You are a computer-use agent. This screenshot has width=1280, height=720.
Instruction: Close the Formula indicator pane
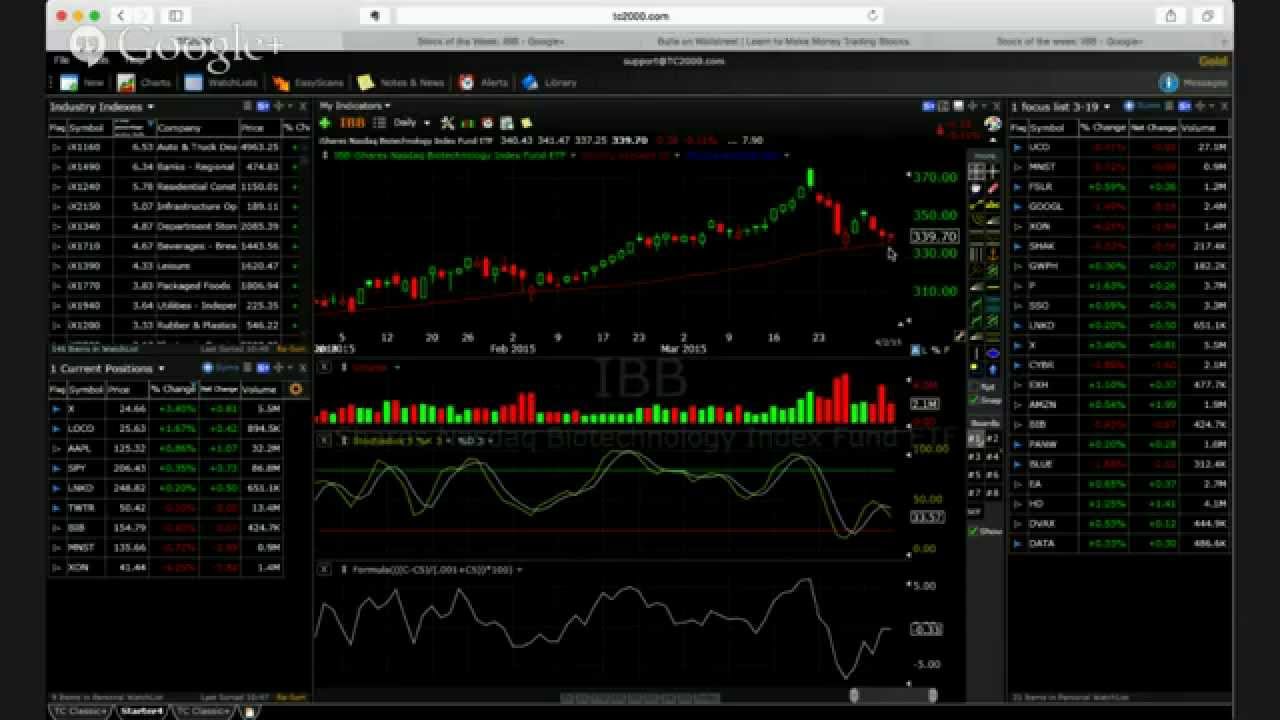[x=325, y=569]
